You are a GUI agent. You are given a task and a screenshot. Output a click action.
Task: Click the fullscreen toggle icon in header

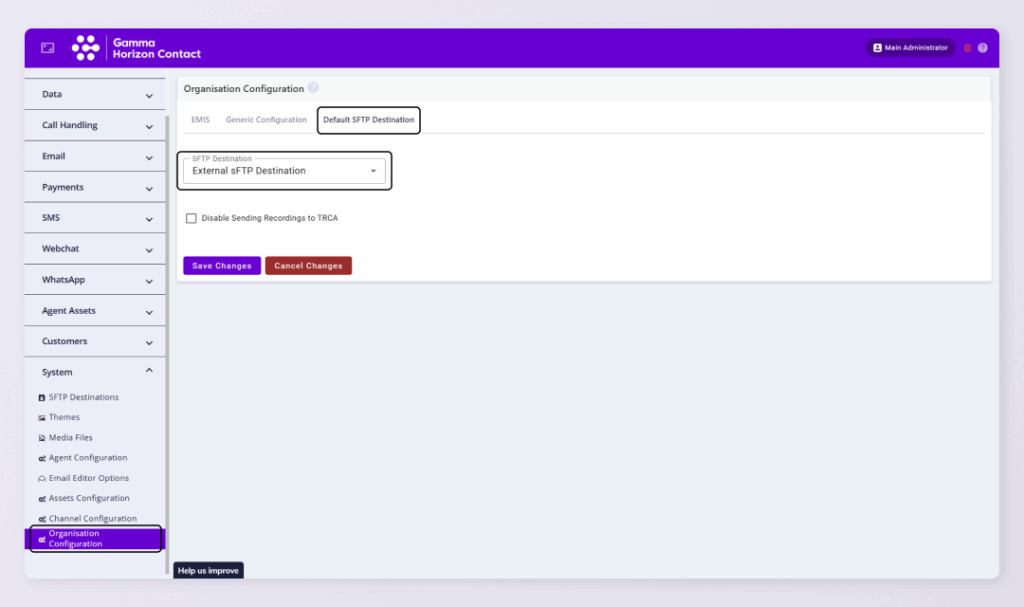point(47,48)
